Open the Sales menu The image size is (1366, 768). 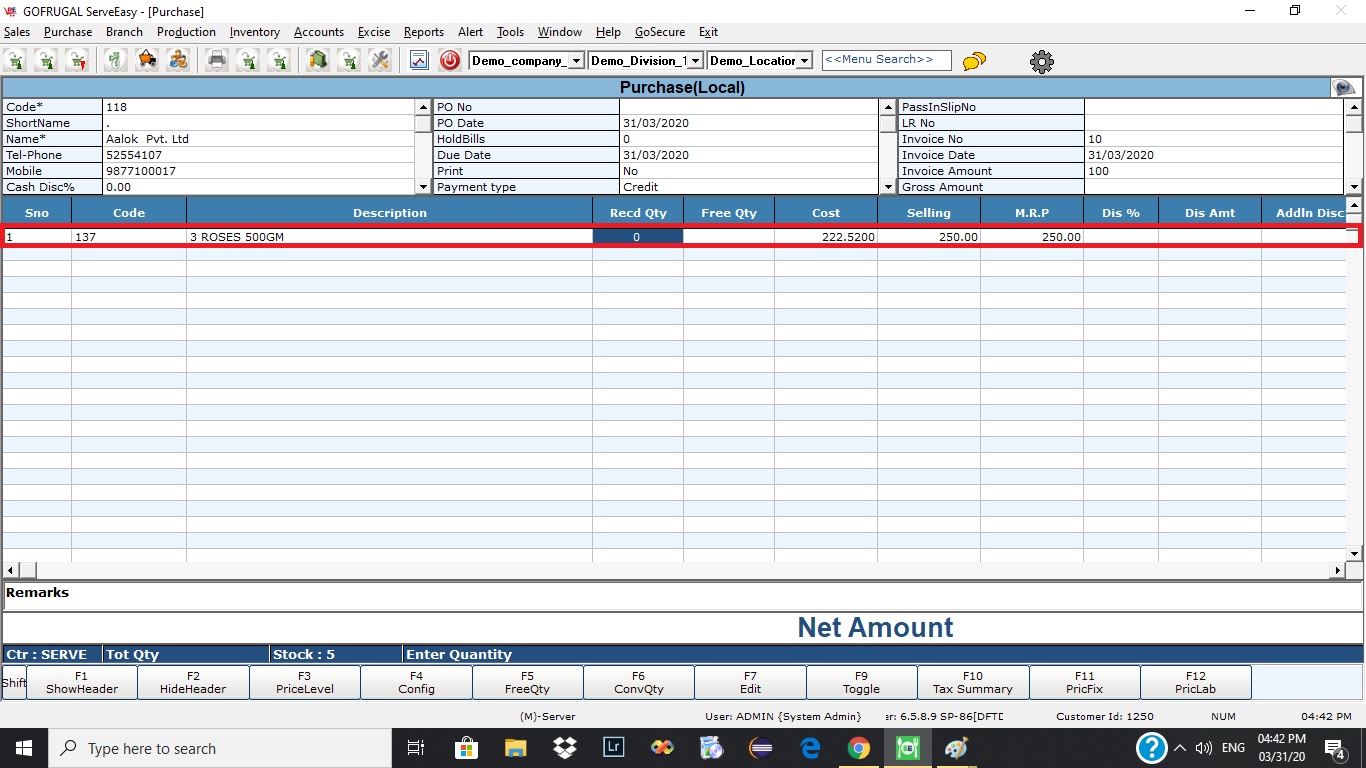(17, 32)
